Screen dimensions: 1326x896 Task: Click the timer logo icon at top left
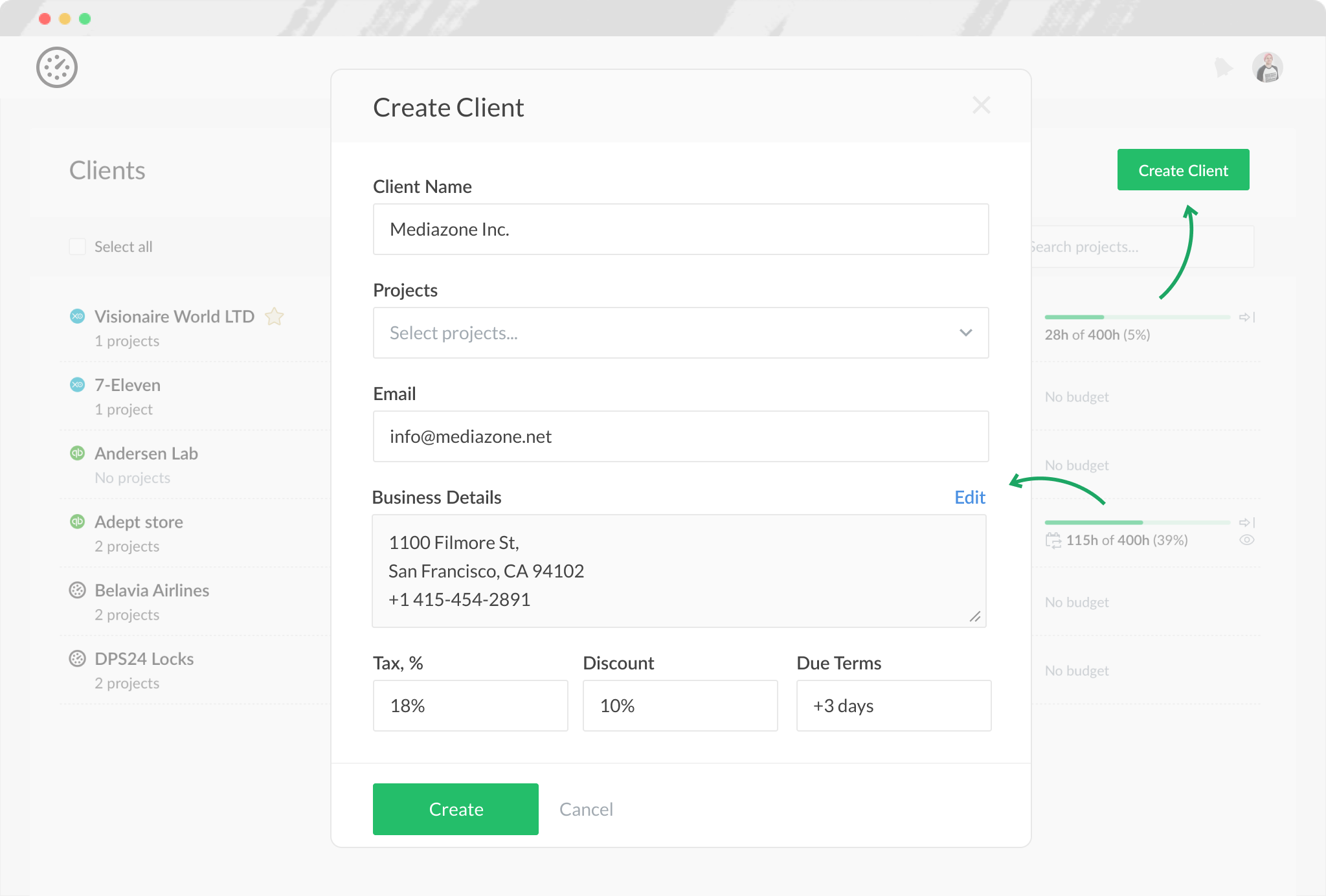(x=57, y=67)
